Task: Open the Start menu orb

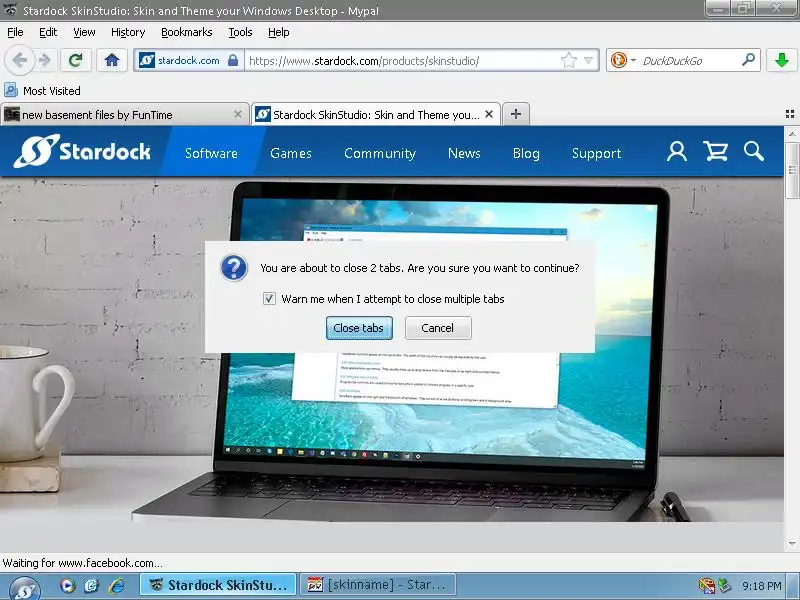Action: 23,588
